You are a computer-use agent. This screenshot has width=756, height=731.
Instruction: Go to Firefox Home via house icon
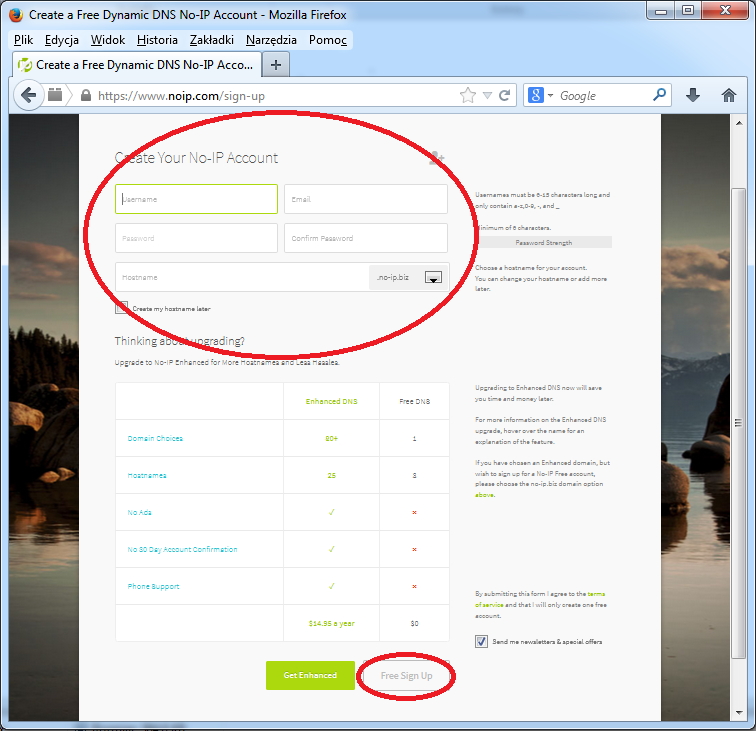click(729, 95)
